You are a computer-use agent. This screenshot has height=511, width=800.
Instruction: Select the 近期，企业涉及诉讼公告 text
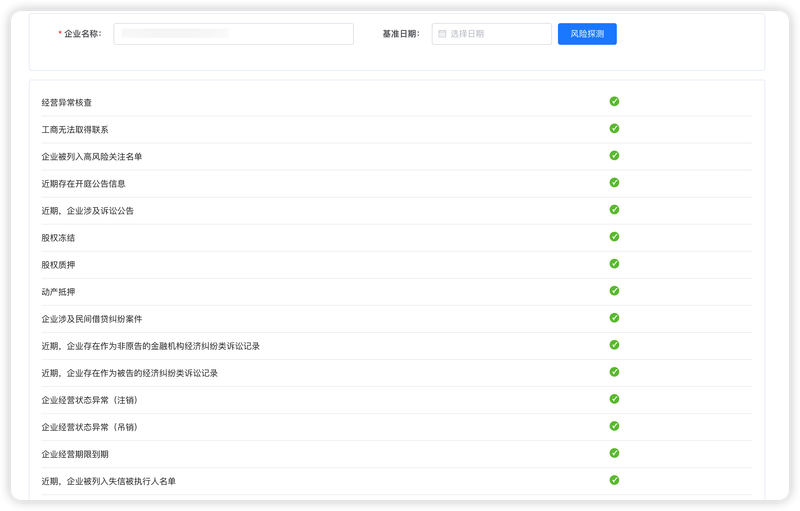[x=87, y=211]
